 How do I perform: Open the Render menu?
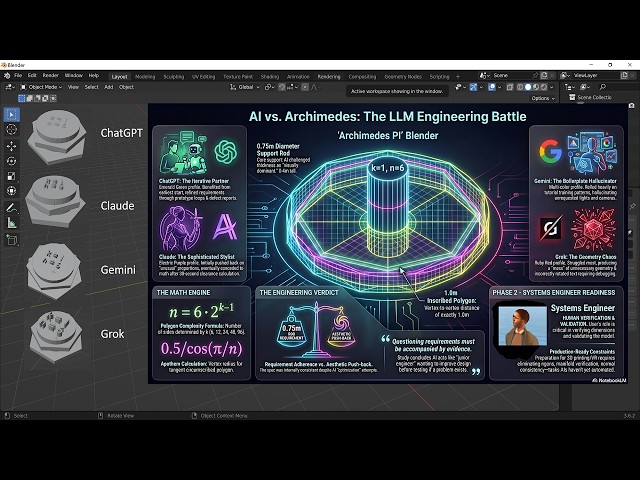[x=51, y=76]
